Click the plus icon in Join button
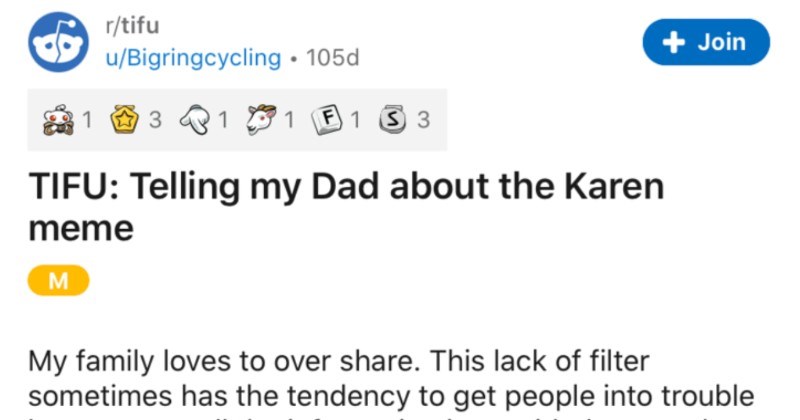 pyautogui.click(x=676, y=42)
